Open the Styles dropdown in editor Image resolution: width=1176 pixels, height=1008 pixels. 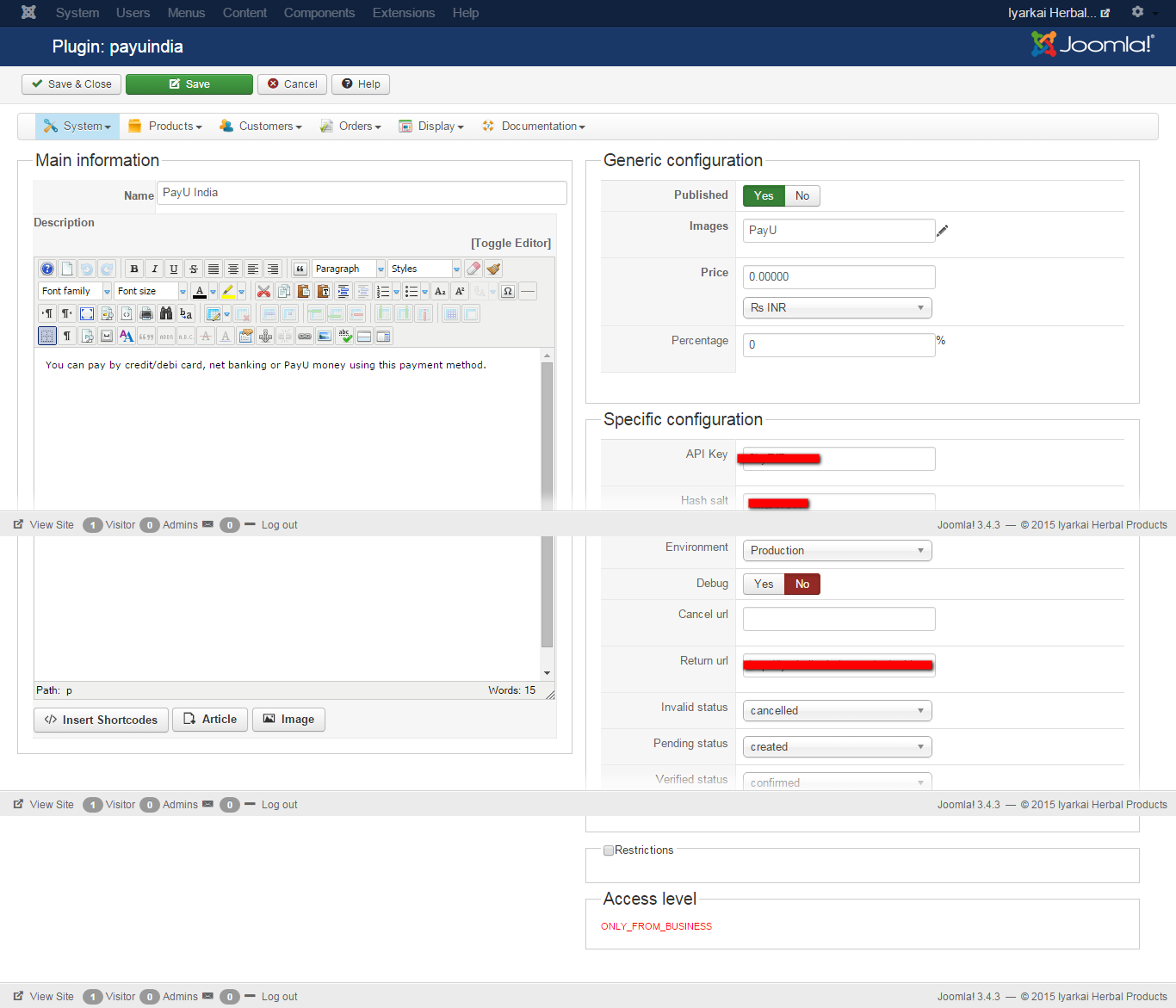click(424, 269)
